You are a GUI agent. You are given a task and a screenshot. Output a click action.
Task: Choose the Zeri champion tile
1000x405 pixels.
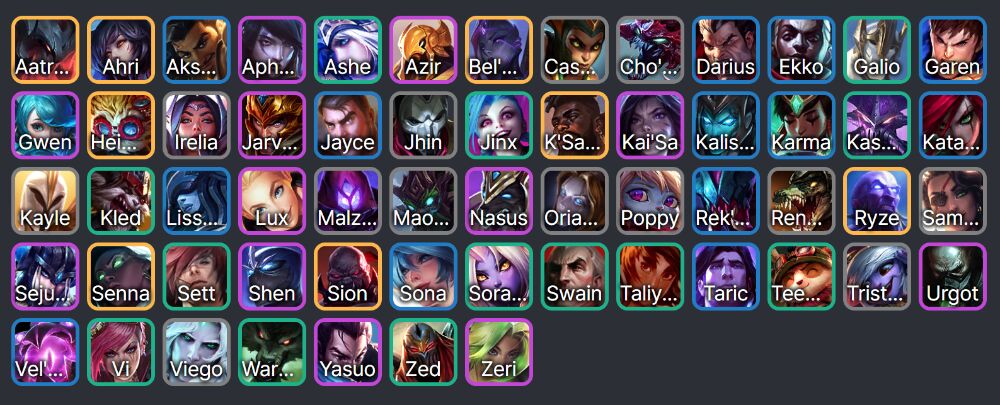coord(499,352)
